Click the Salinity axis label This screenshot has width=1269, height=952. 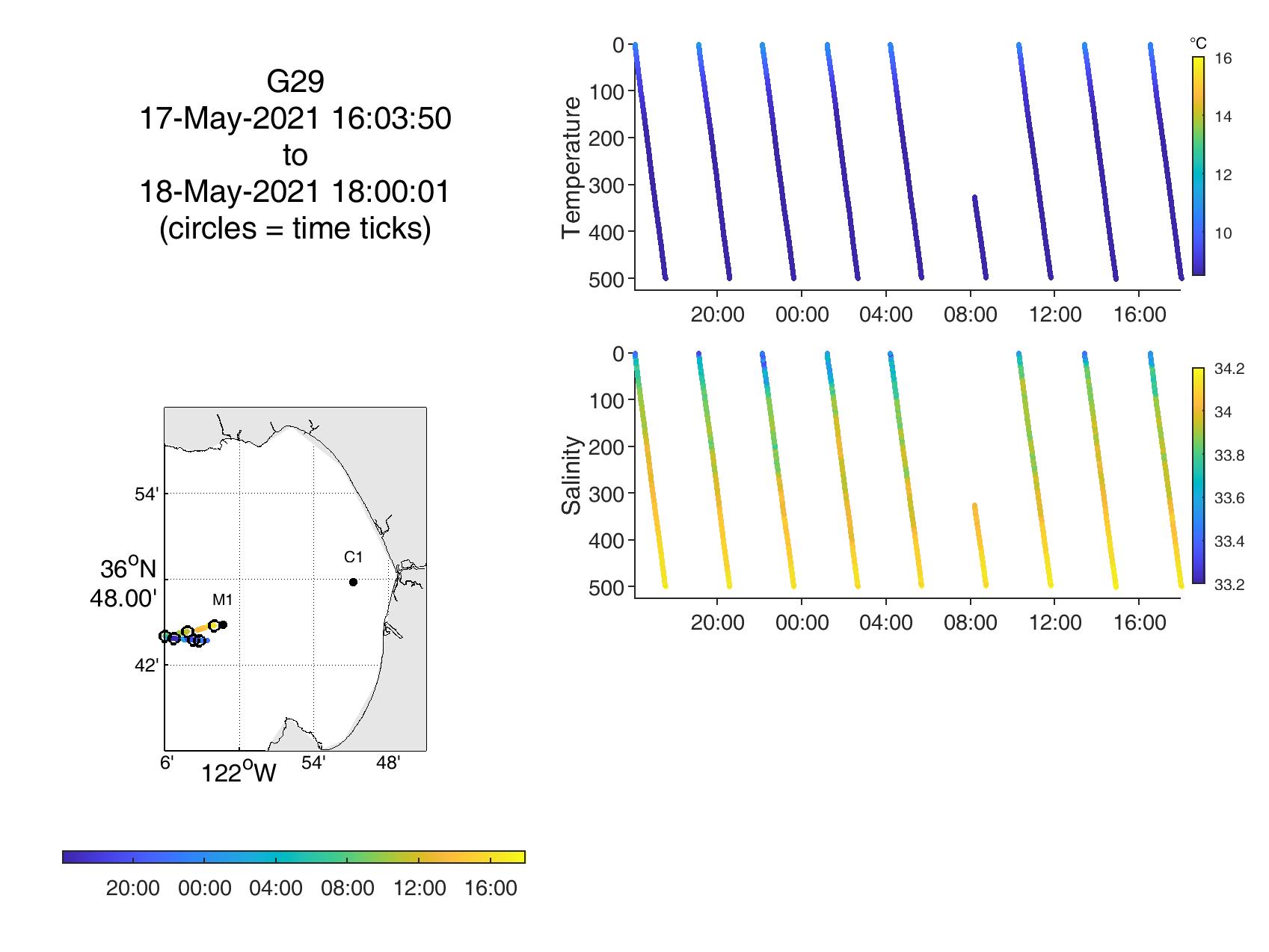pos(571,476)
